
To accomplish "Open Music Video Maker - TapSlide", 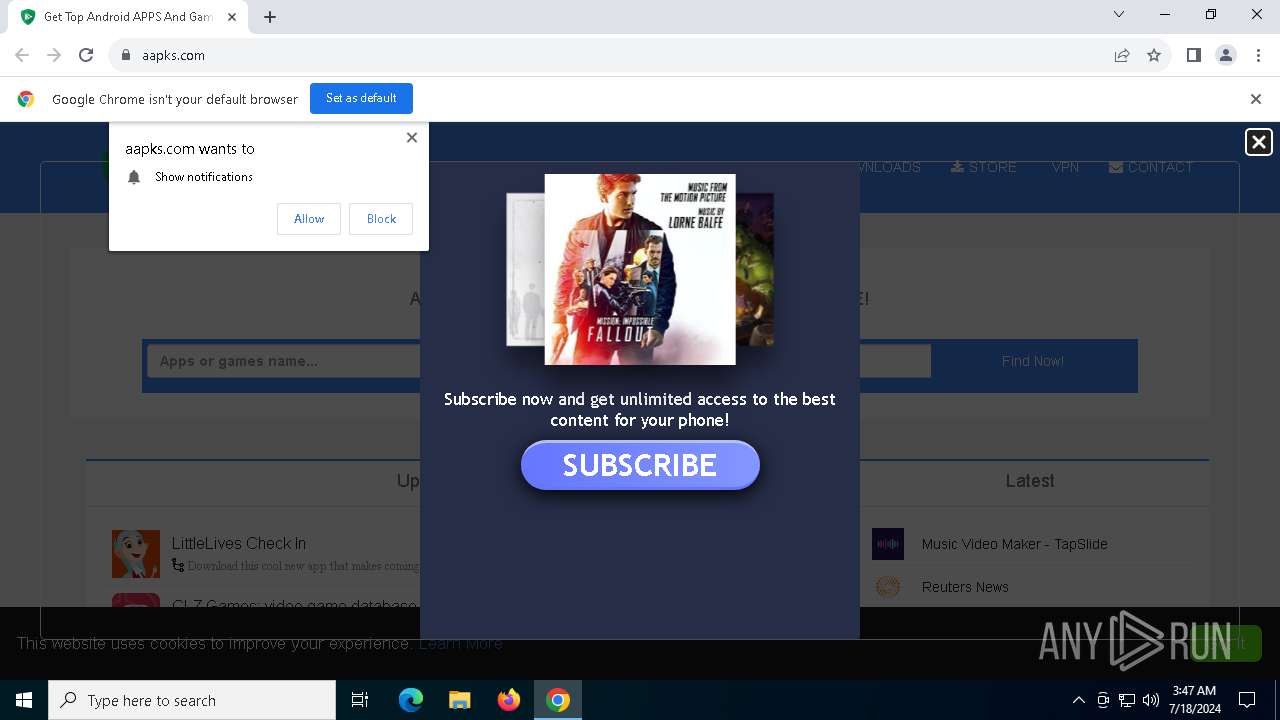I will (x=1015, y=544).
